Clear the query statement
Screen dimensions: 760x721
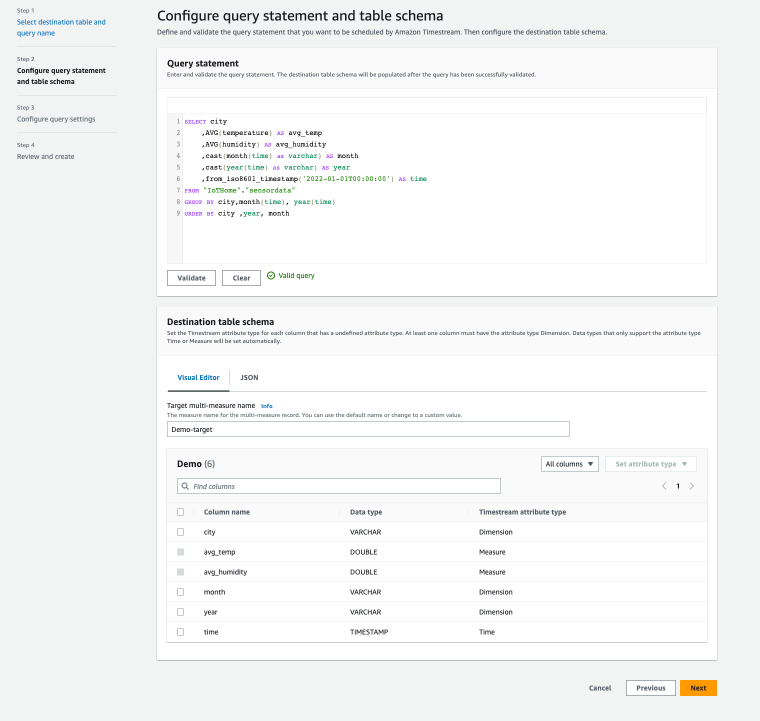tap(241, 278)
